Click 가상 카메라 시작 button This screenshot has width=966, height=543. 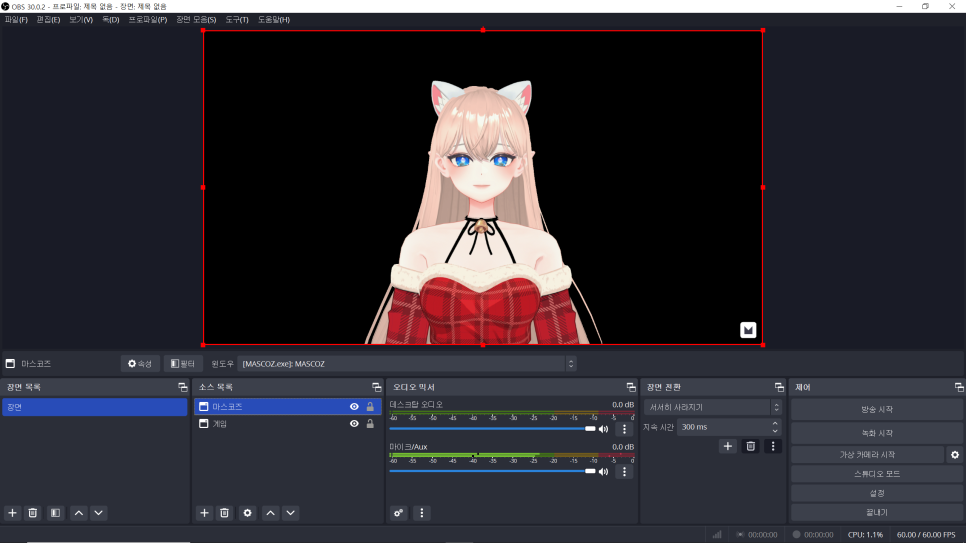point(867,455)
